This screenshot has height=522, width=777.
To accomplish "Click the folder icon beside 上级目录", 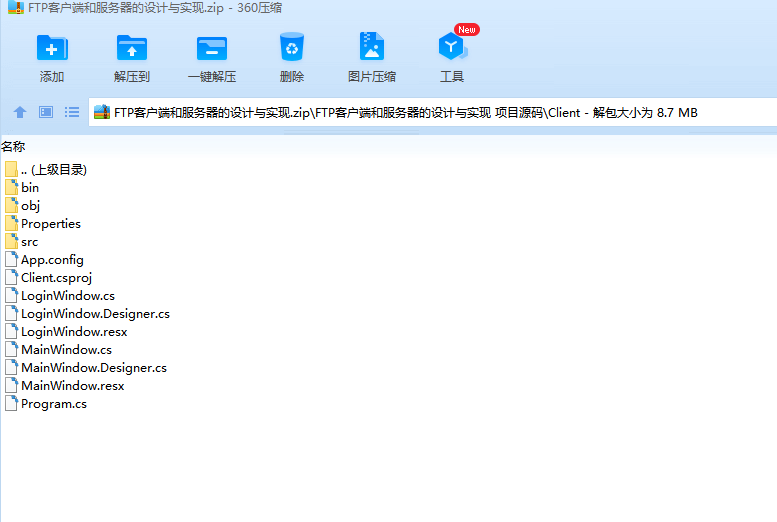I will [x=11, y=170].
